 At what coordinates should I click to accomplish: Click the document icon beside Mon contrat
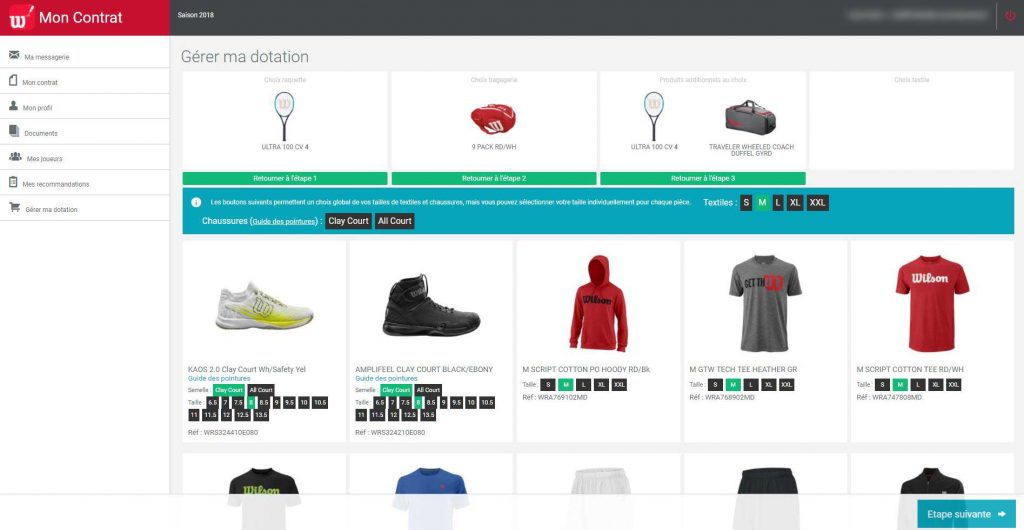13,80
